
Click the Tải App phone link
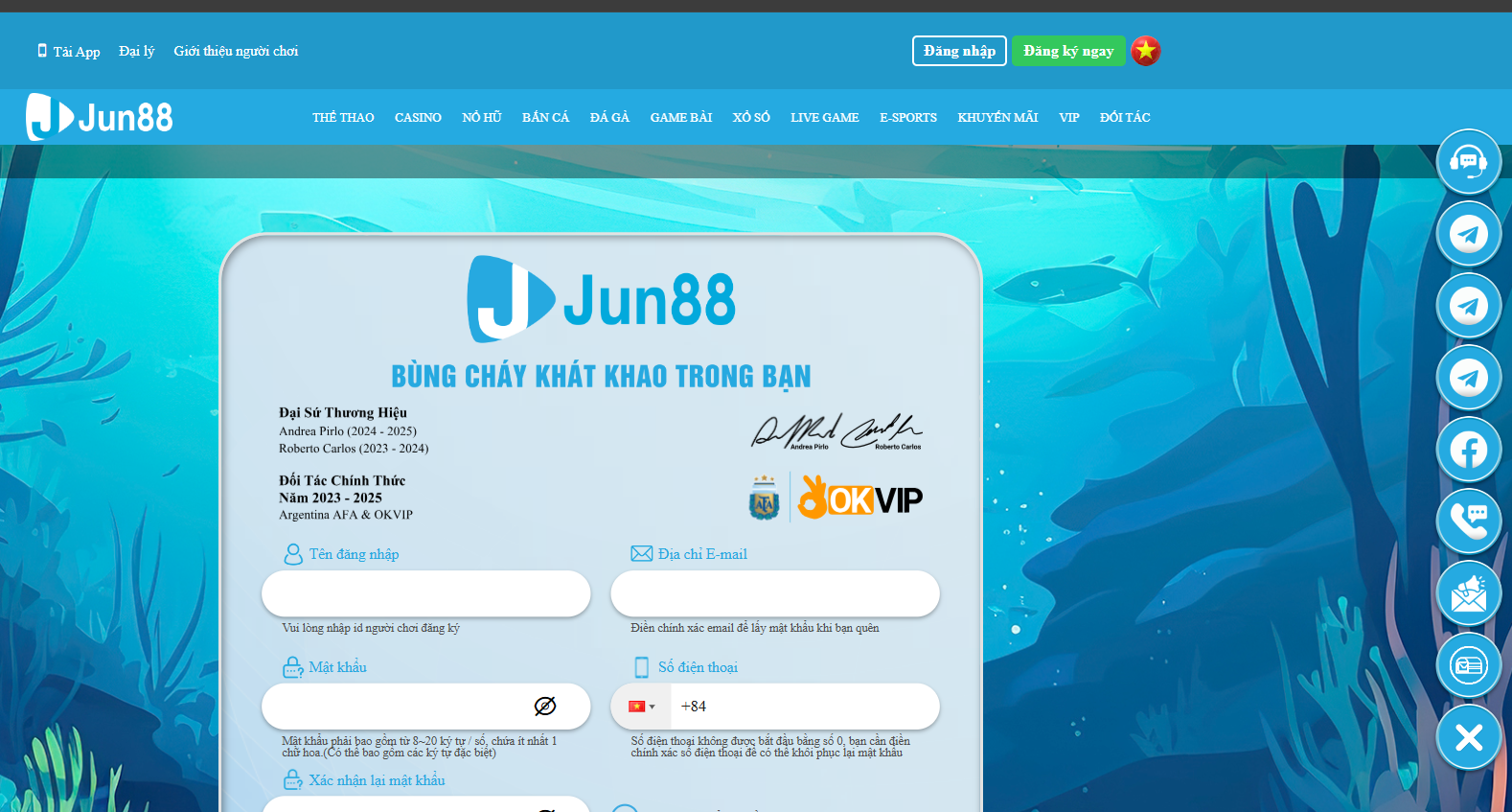[68, 51]
